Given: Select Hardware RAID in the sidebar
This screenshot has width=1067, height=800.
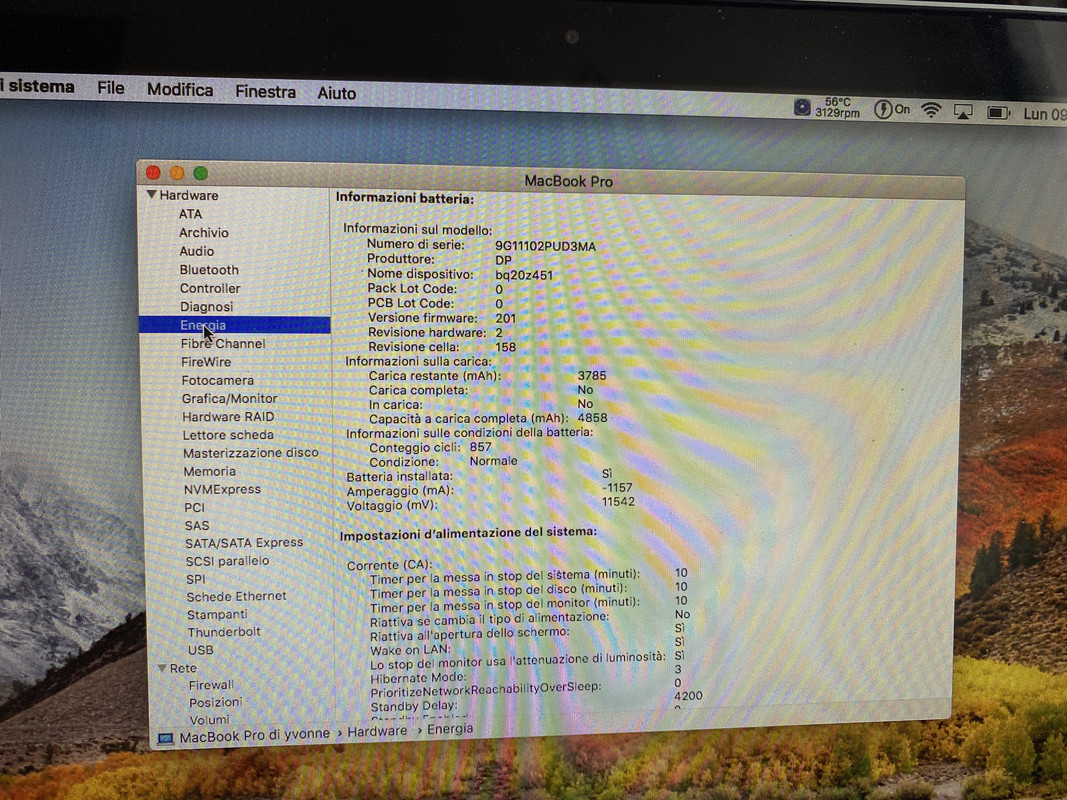Looking at the screenshot, I should [228, 416].
